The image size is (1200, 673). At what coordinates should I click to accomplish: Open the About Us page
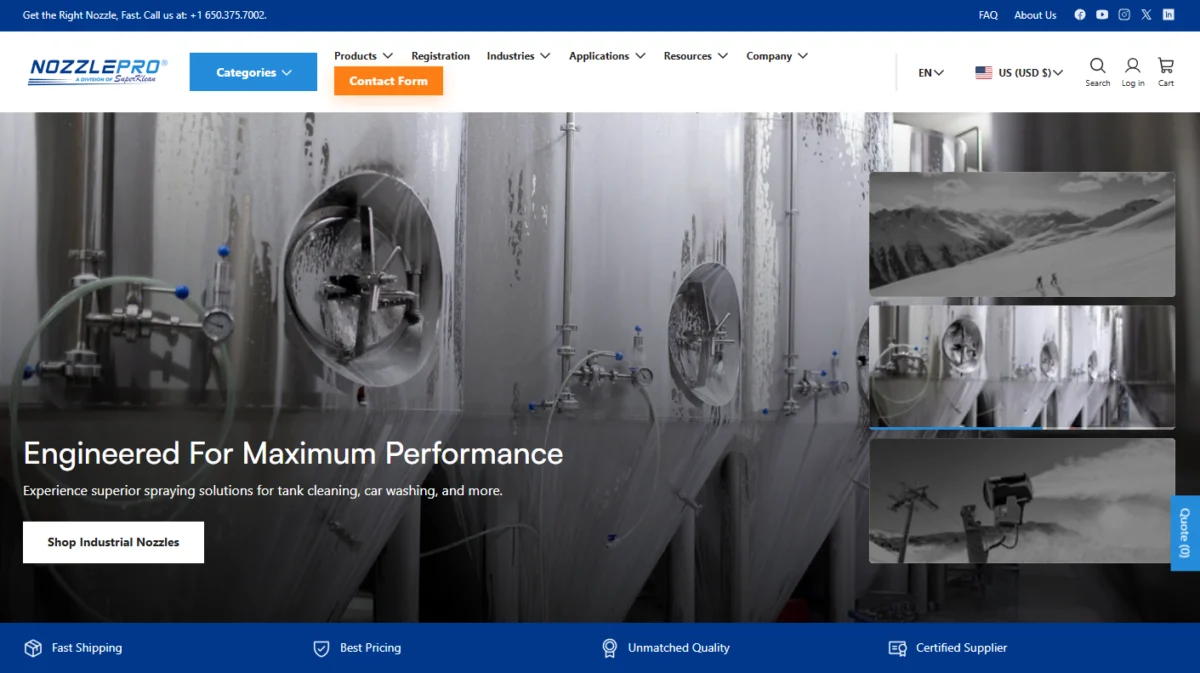[x=1035, y=14]
